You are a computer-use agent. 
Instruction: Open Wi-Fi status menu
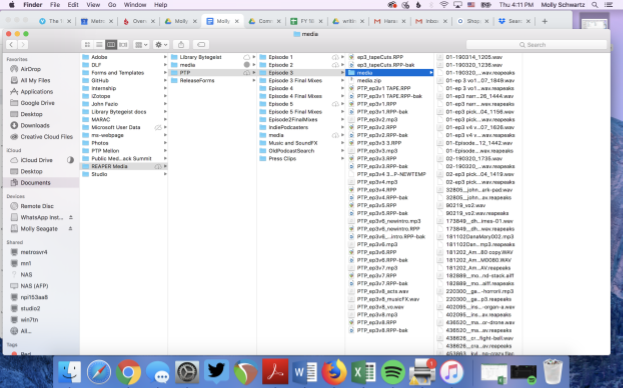tap(444, 5)
